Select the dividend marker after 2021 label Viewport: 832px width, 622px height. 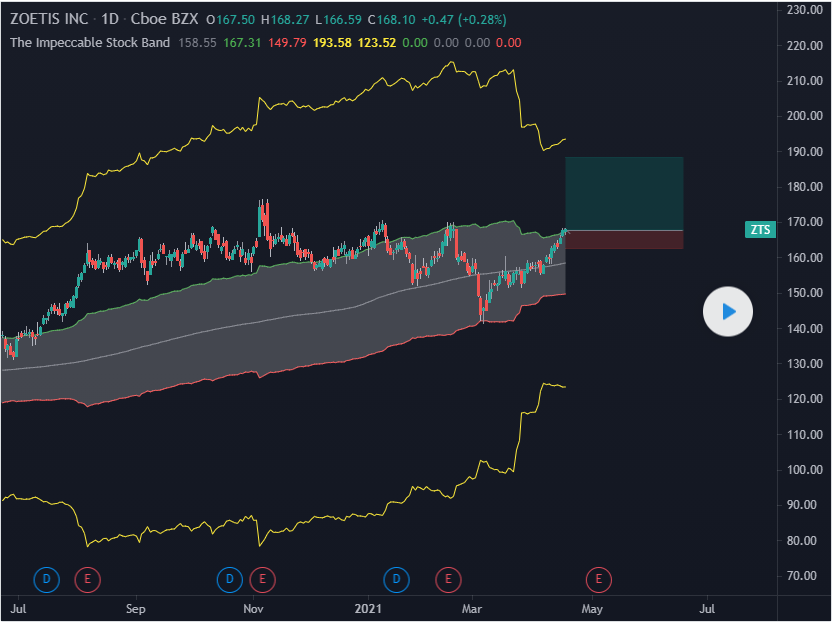pos(397,578)
